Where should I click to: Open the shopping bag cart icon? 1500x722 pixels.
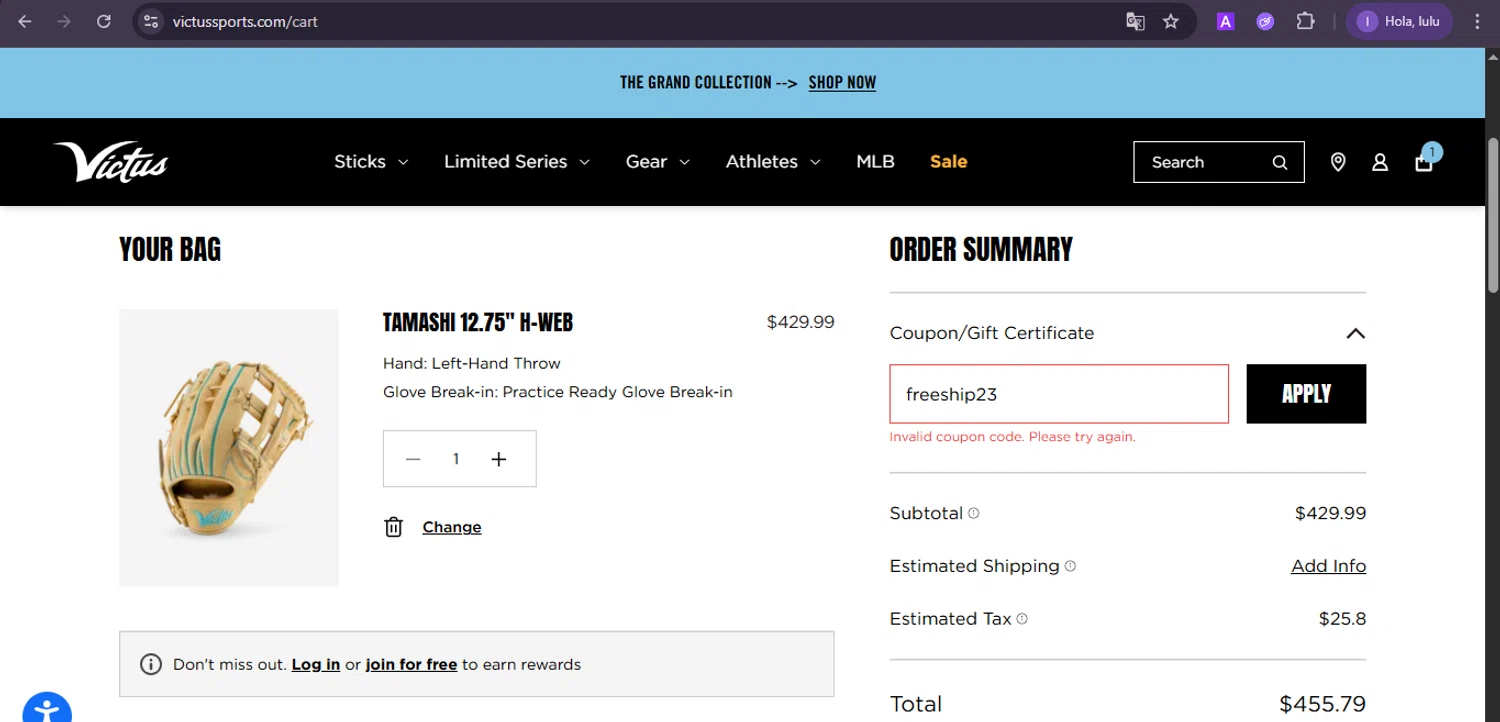click(x=1424, y=162)
